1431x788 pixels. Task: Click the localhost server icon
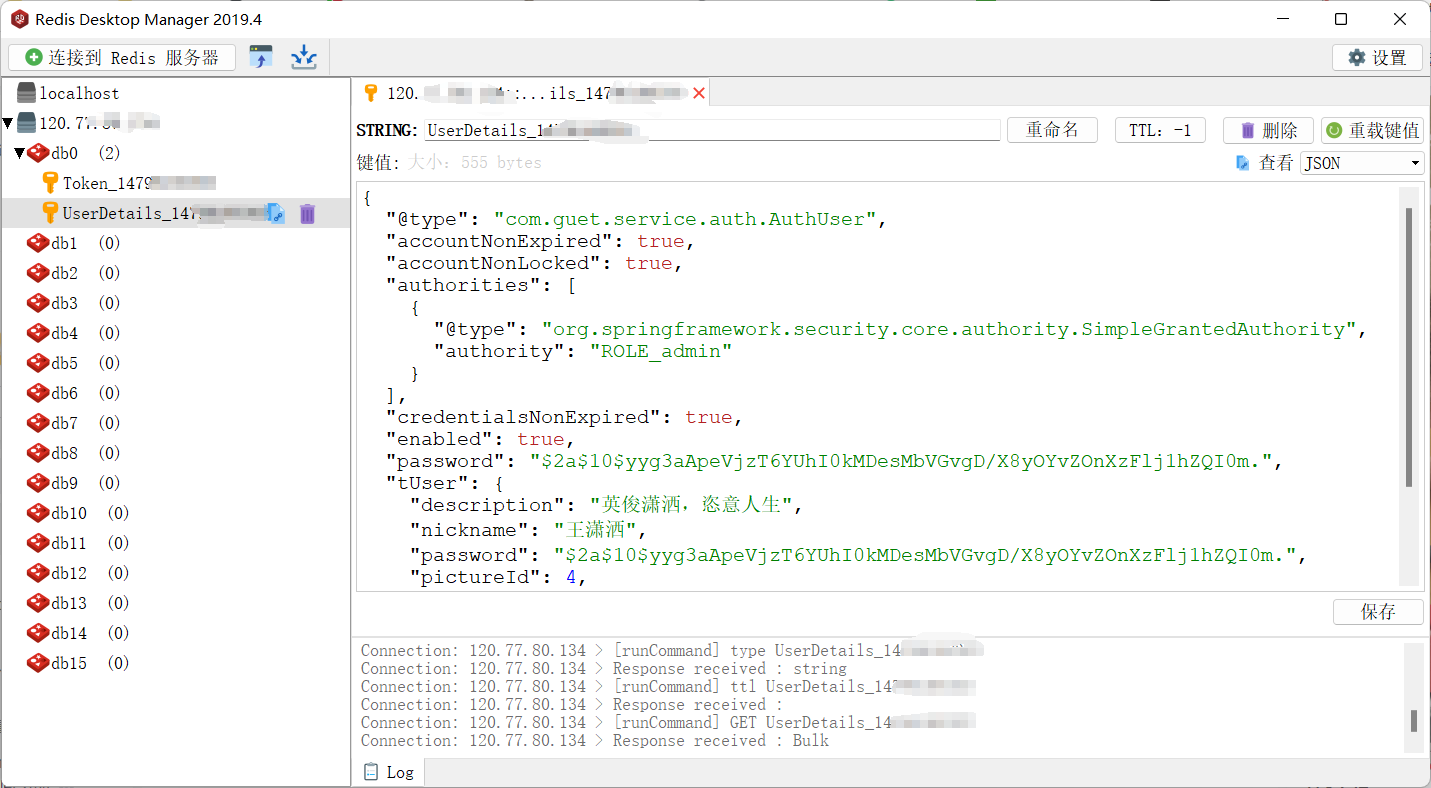(26, 93)
